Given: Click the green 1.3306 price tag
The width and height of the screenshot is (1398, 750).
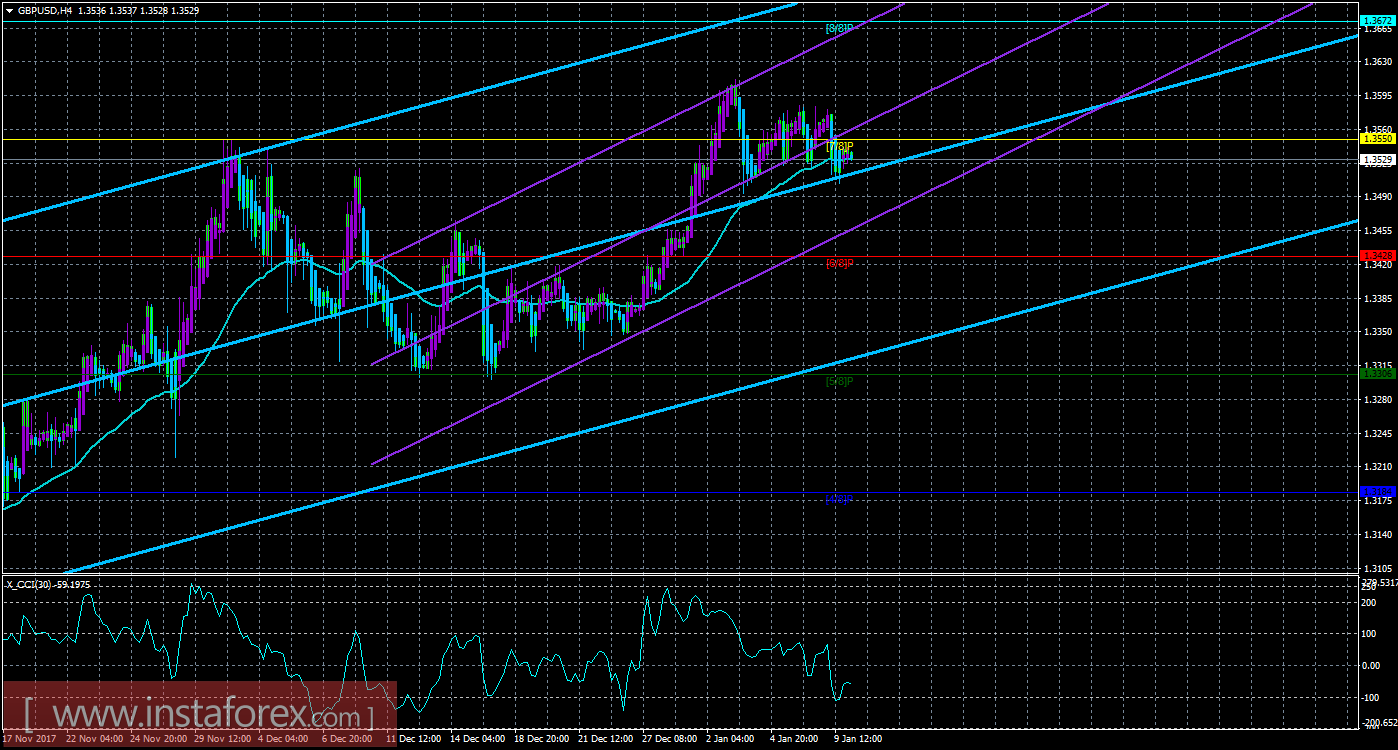Looking at the screenshot, I should [1377, 373].
